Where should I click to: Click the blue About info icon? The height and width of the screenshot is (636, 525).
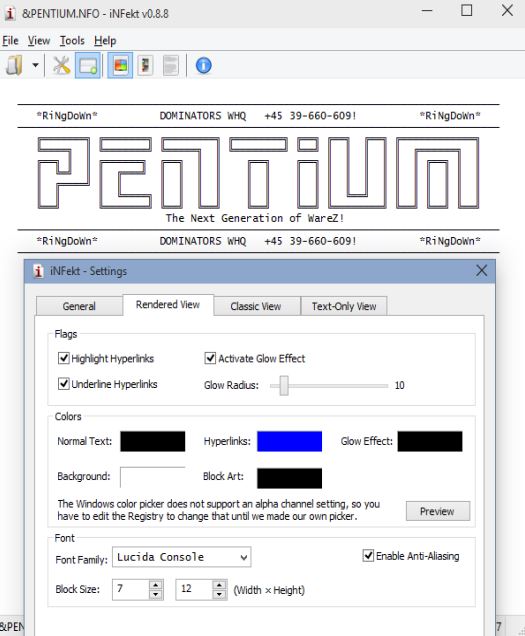(203, 65)
